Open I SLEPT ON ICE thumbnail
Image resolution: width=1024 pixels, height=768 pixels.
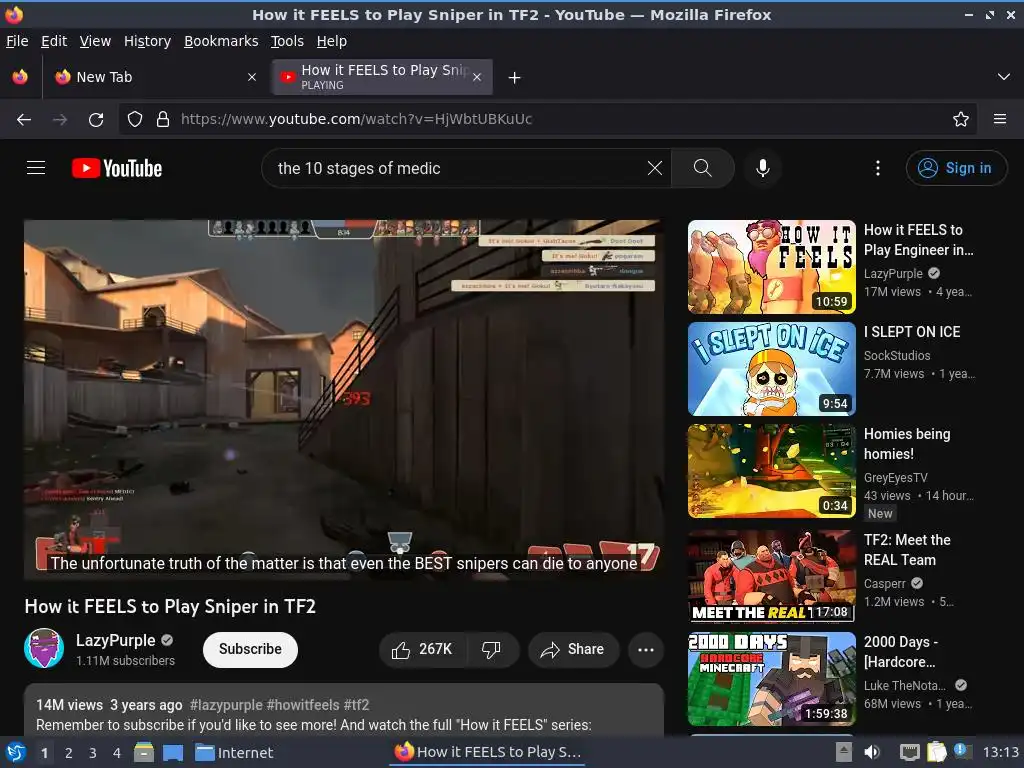pyautogui.click(x=771, y=369)
